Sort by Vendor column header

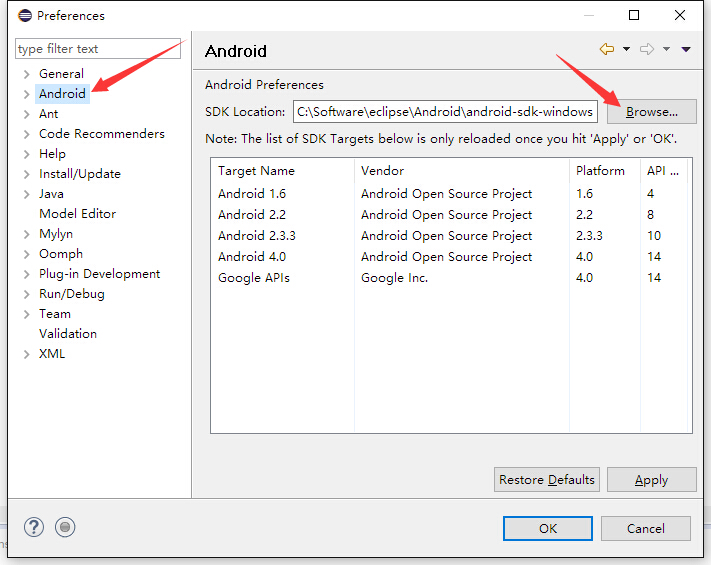click(x=462, y=170)
